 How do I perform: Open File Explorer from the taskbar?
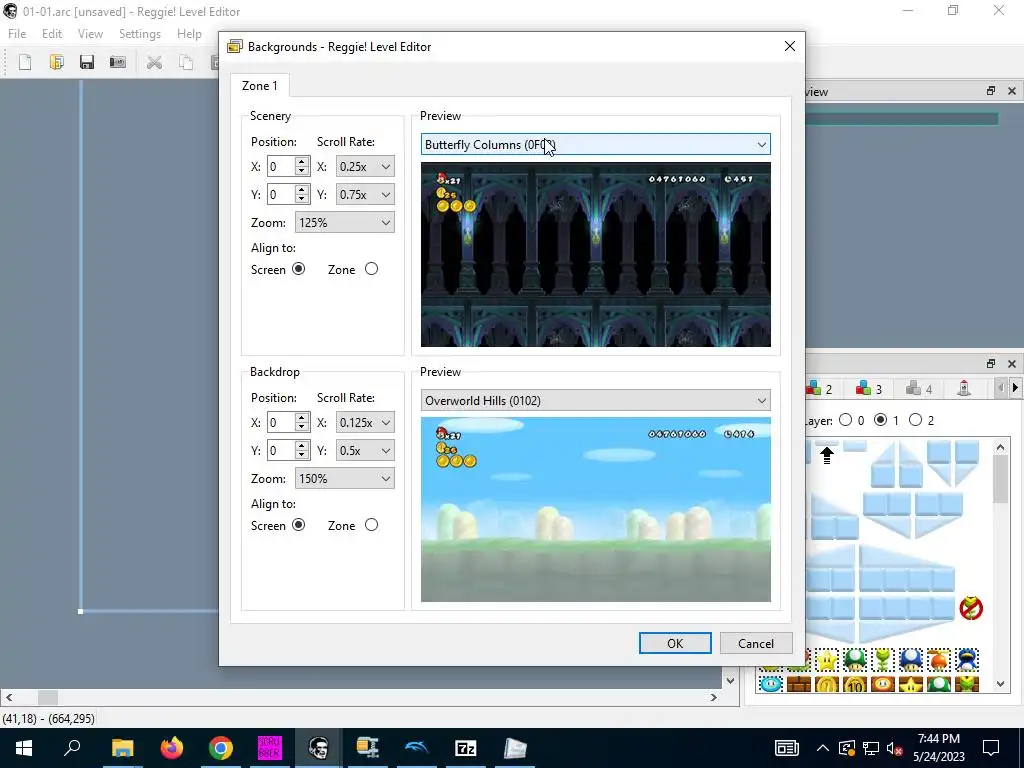(122, 748)
